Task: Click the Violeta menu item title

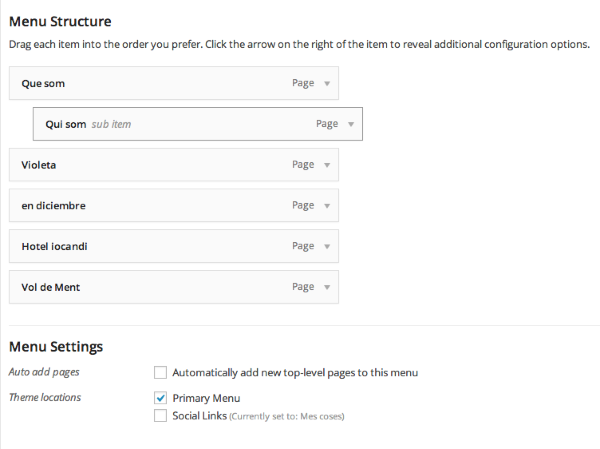Action: coord(40,165)
